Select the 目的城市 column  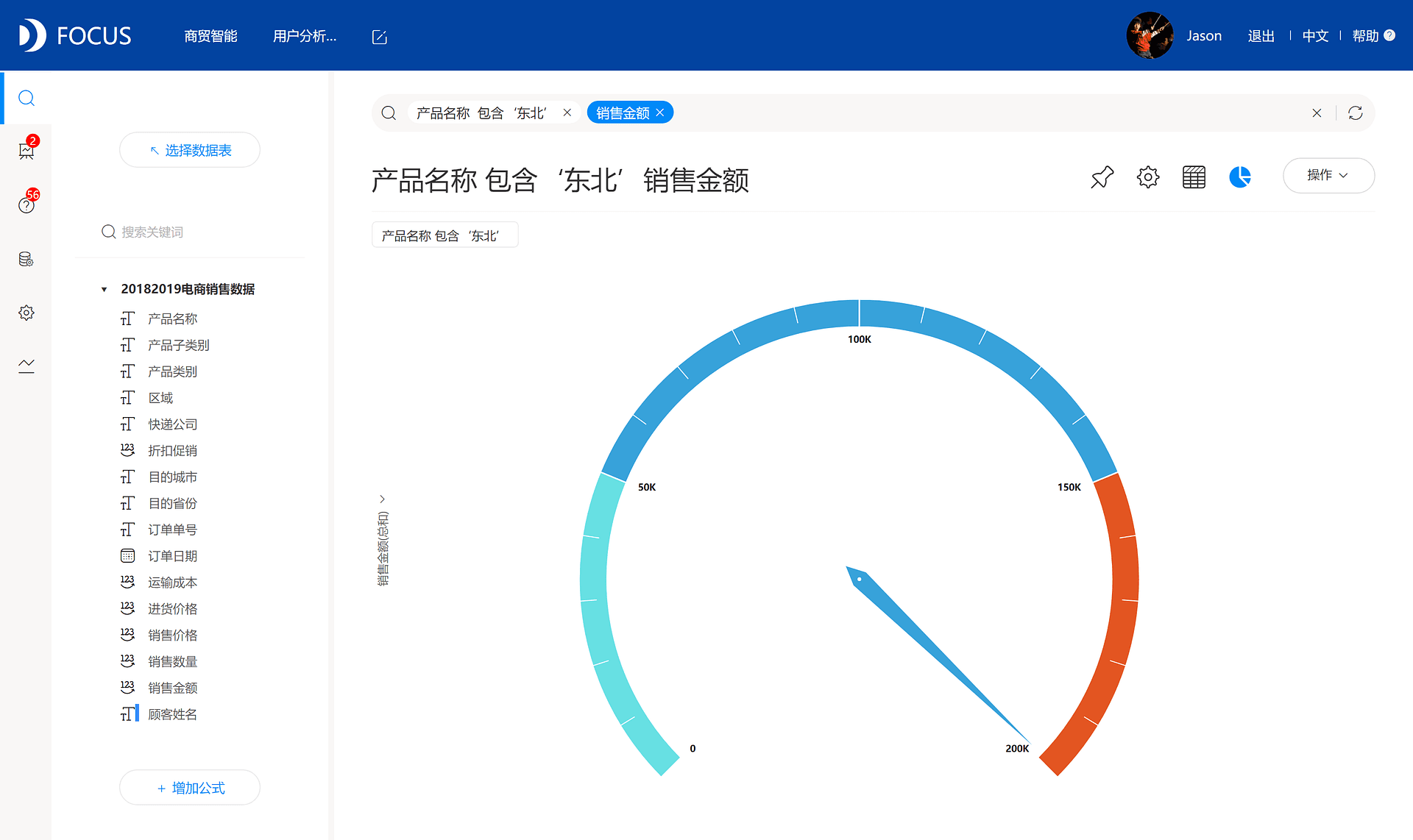(172, 477)
